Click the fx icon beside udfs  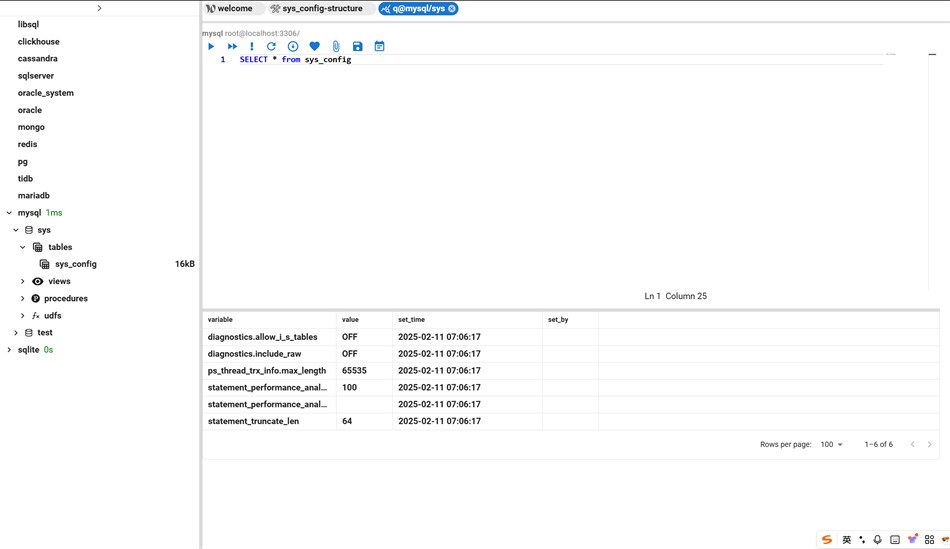pos(36,316)
